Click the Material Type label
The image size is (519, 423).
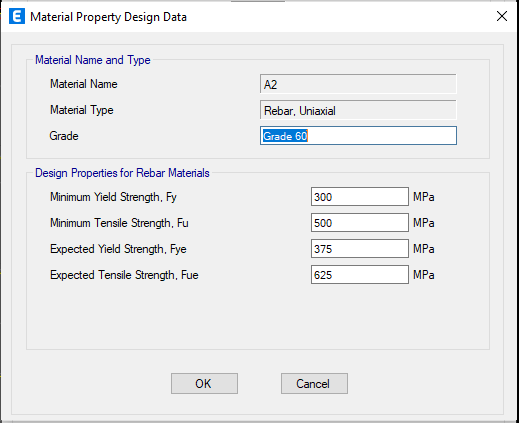(82, 110)
